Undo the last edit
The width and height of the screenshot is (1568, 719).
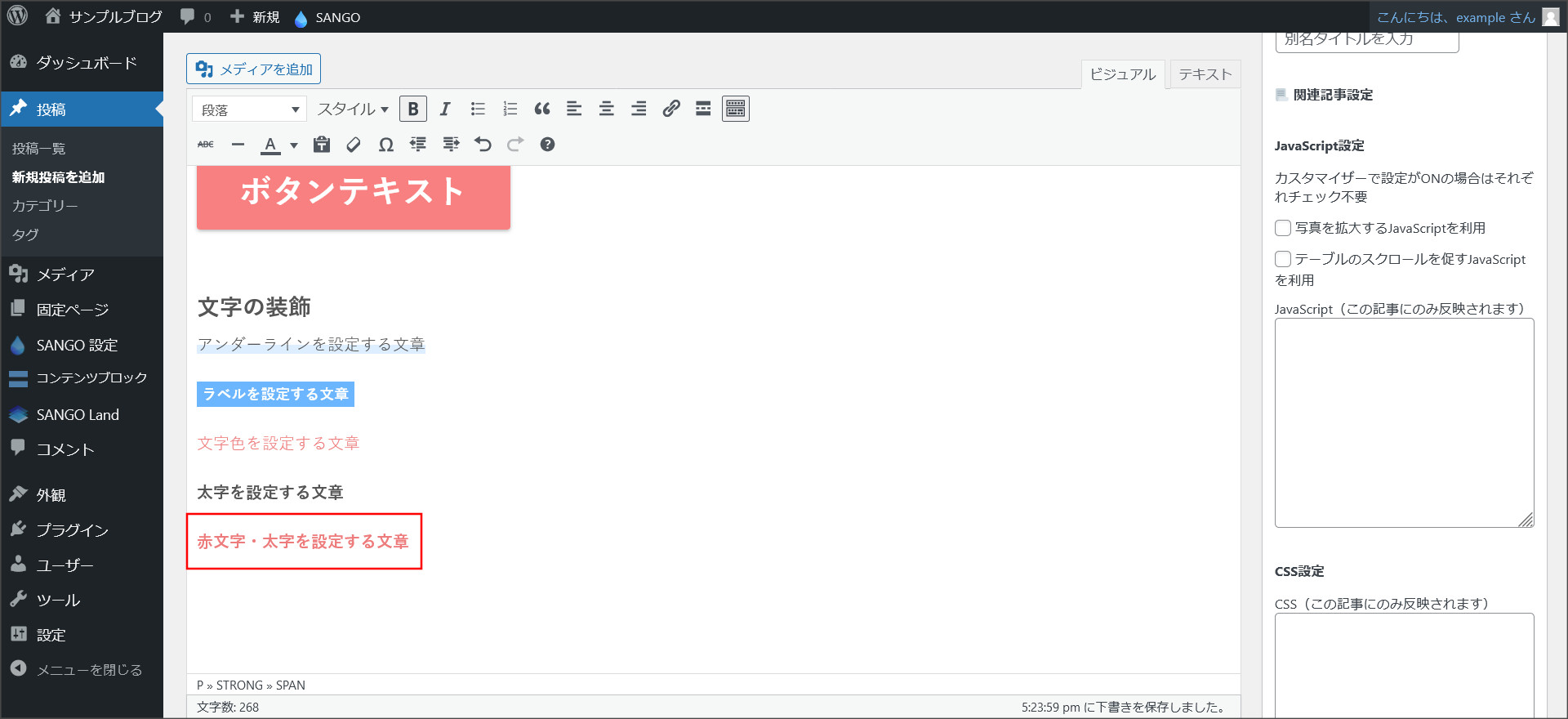(483, 145)
